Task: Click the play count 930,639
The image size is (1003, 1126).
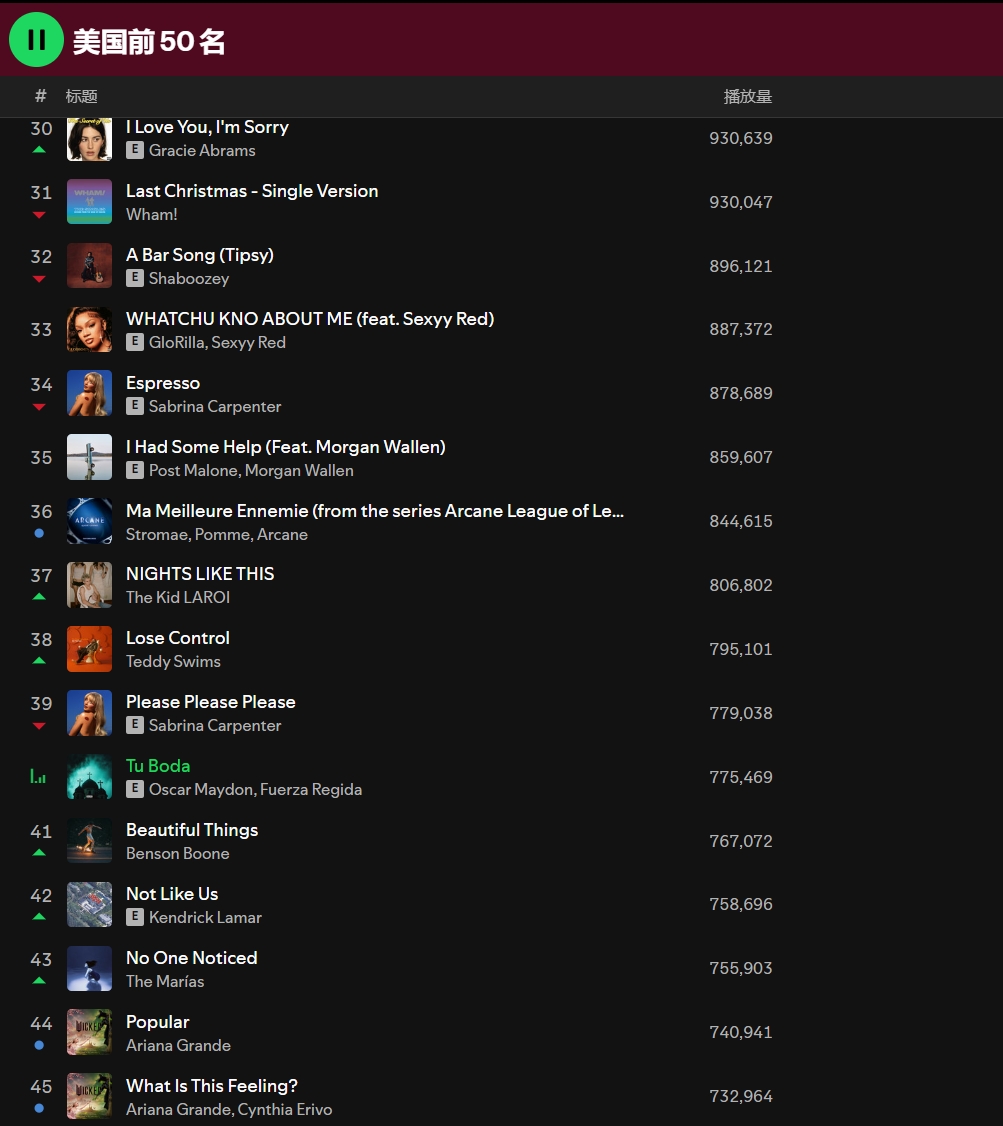Action: tap(741, 138)
